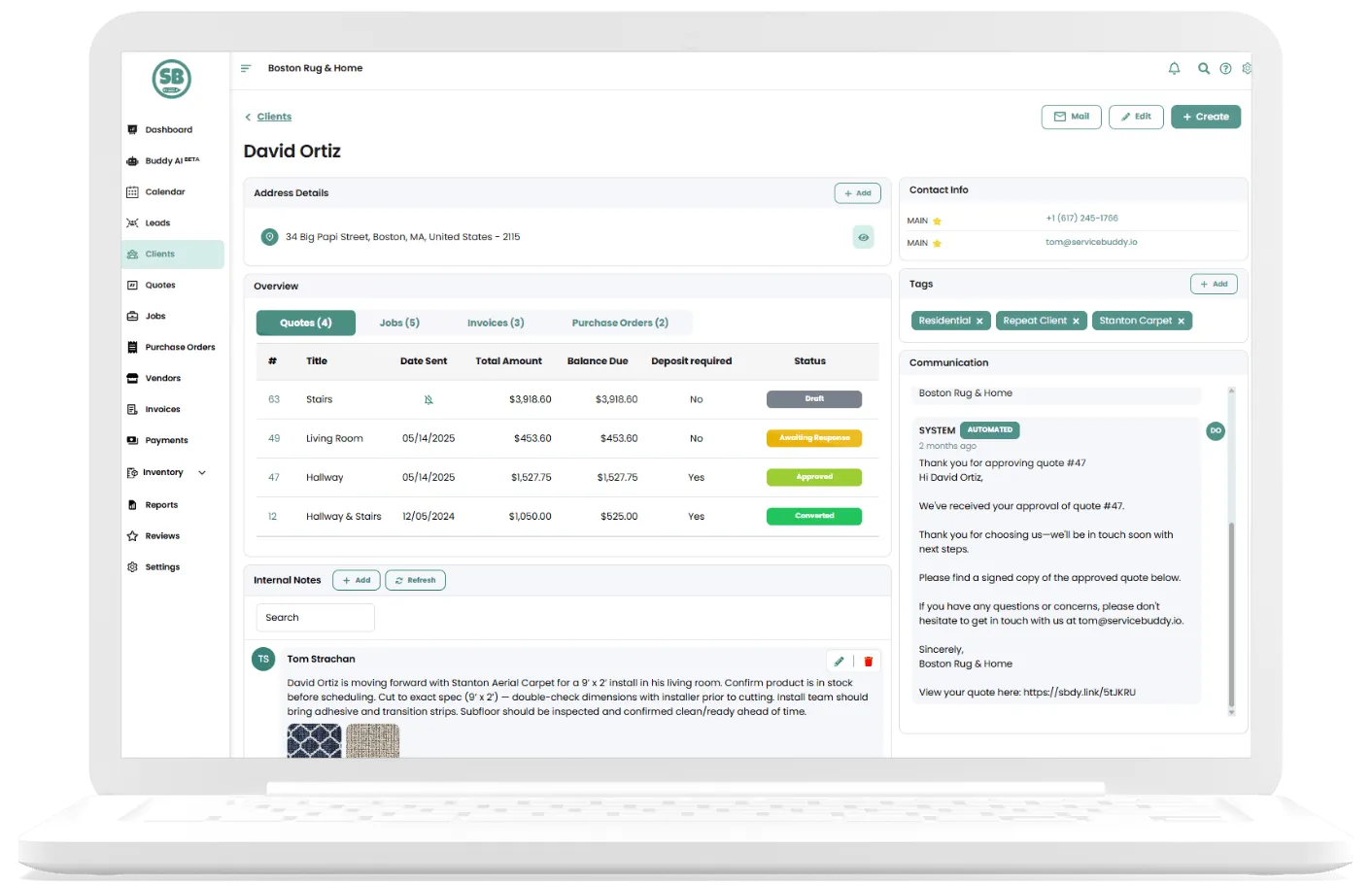This screenshot has width=1372, height=885.
Task: Toggle the eye icon on the address row
Action: point(863,236)
